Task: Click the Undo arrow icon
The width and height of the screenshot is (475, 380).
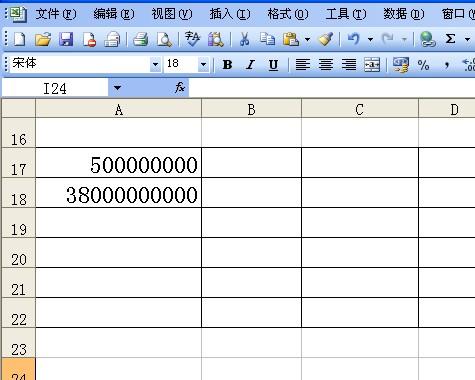Action: pyautogui.click(x=354, y=39)
